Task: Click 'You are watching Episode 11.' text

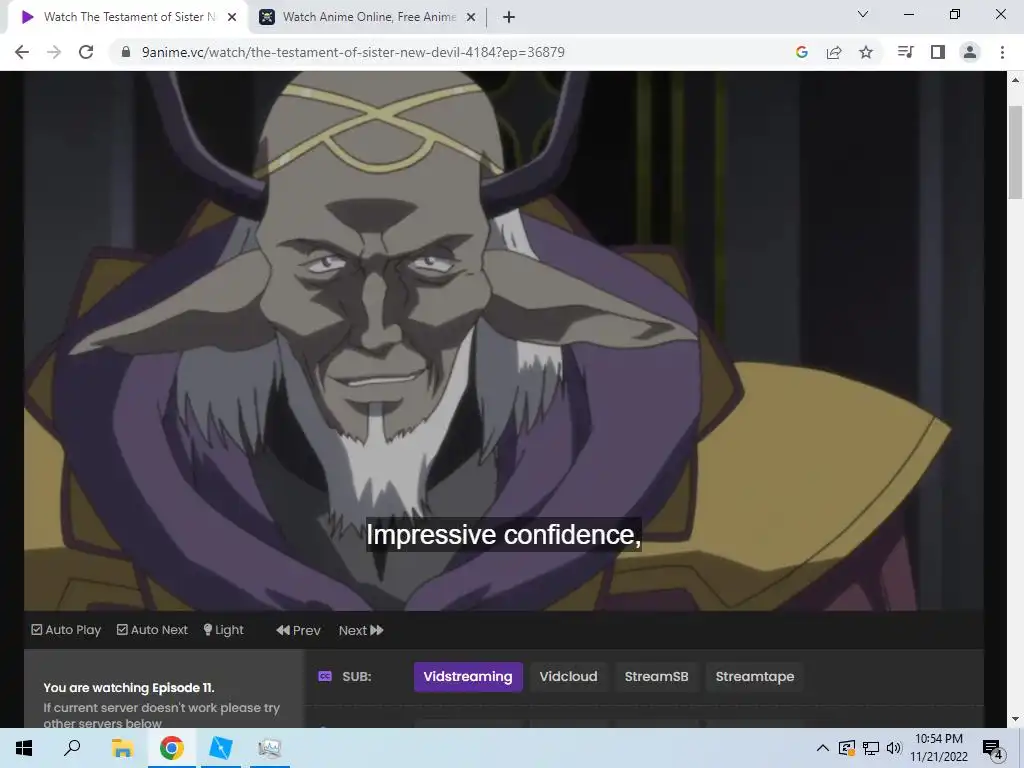Action: point(129,688)
